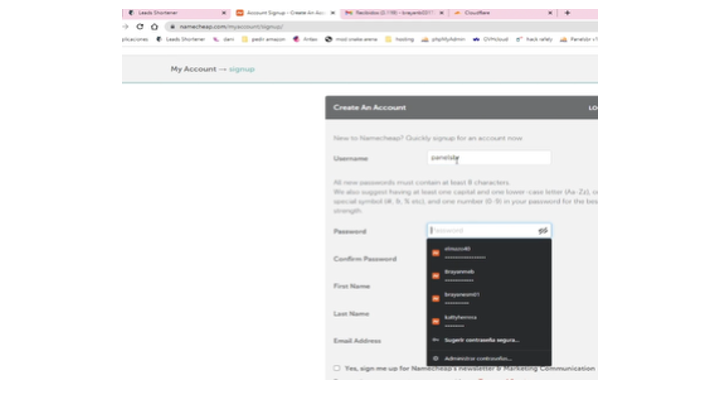Click into the Username field

coord(489,158)
